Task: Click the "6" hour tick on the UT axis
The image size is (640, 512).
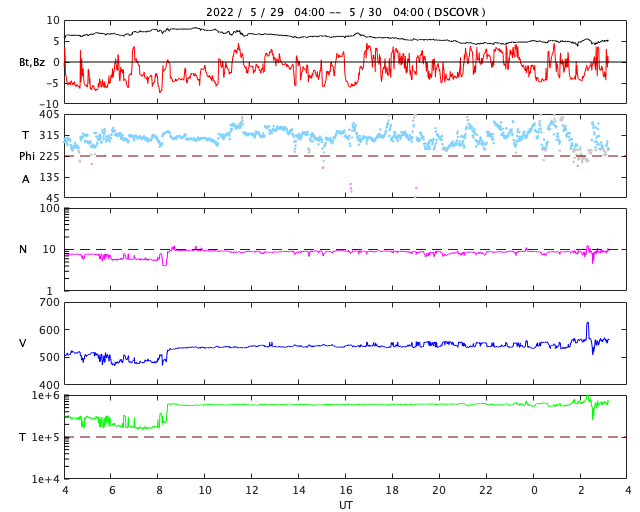Action: [112, 490]
